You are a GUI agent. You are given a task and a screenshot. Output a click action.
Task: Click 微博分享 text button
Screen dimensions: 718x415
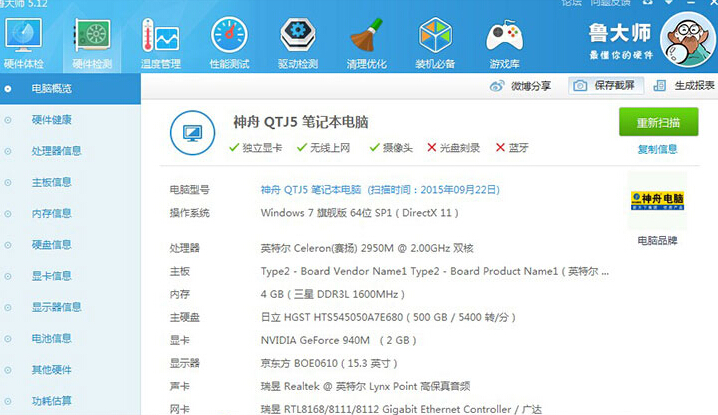[x=531, y=86]
